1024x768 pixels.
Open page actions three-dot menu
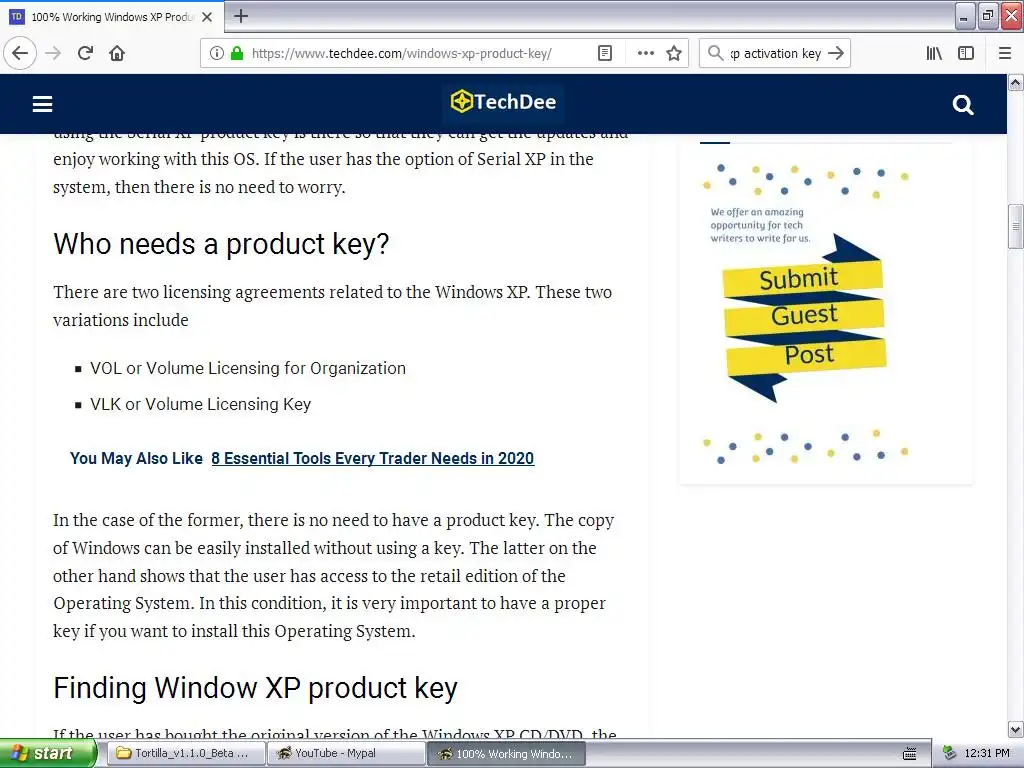point(645,53)
